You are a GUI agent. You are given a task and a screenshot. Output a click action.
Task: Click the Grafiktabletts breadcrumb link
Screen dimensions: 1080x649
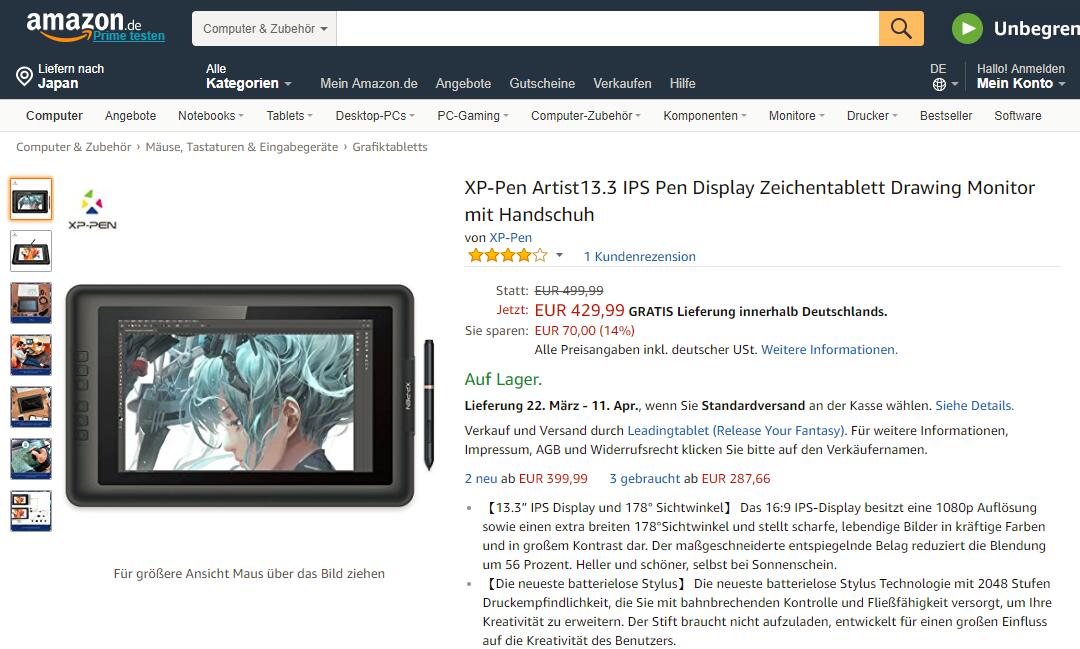(390, 147)
